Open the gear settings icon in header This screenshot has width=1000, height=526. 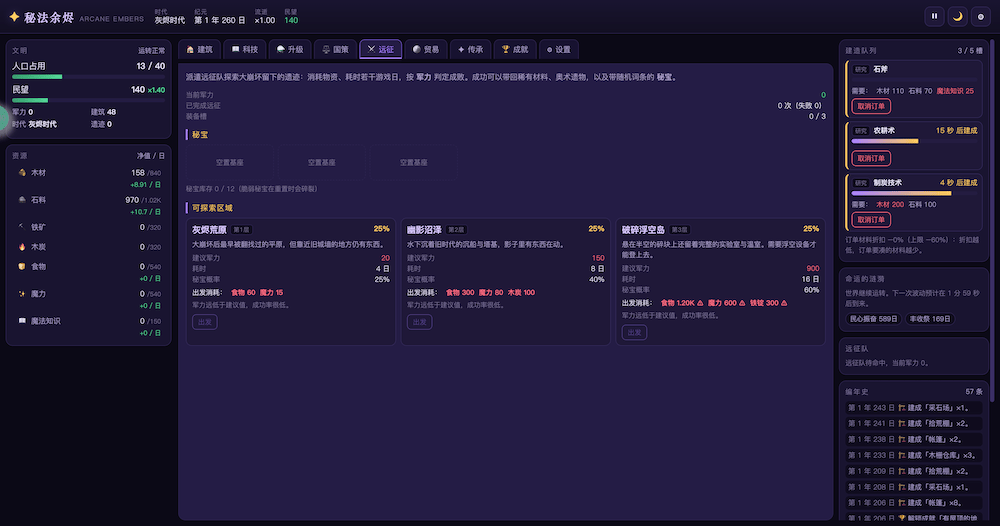click(981, 17)
